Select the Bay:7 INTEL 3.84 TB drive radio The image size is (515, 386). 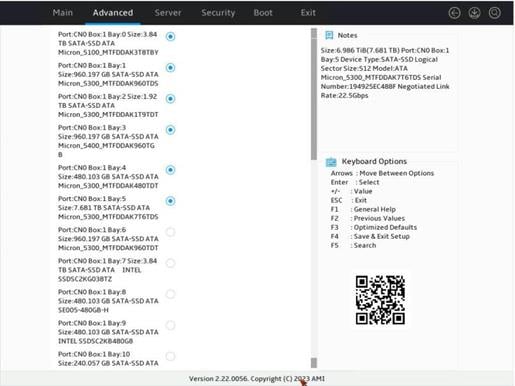[170, 263]
